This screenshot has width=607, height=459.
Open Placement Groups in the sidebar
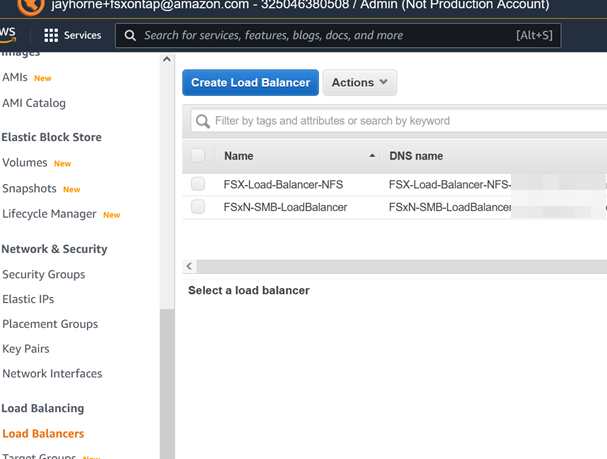[50, 324]
